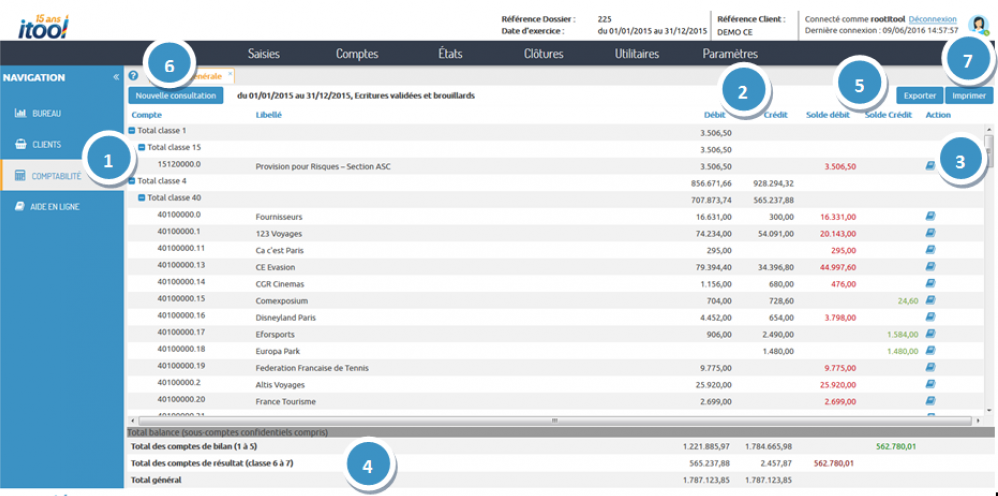Open the Clôtures menu
Viewport: 998px width, 496px height.
pos(543,54)
